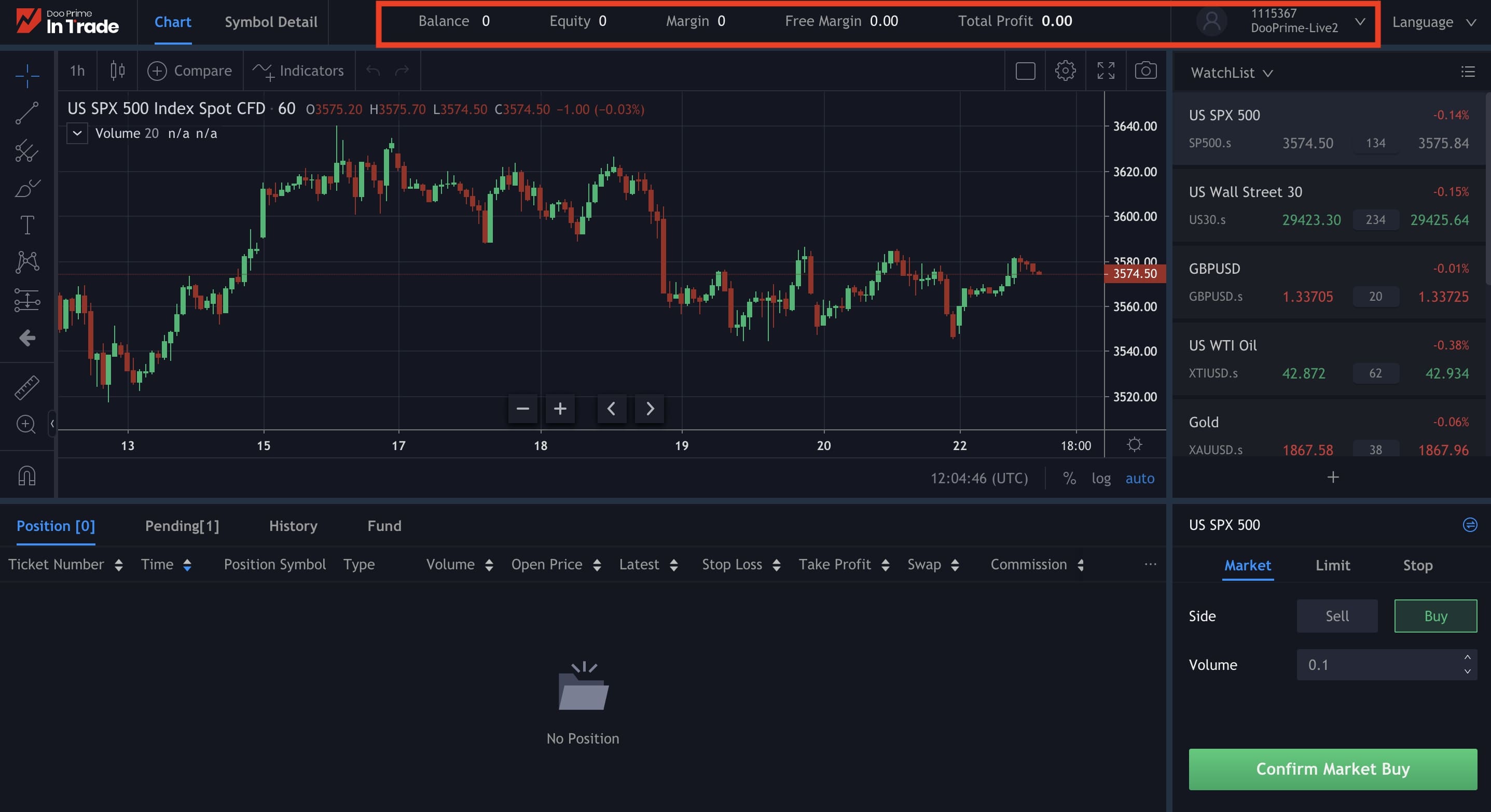Select the brush drawing tool

[x=27, y=188]
